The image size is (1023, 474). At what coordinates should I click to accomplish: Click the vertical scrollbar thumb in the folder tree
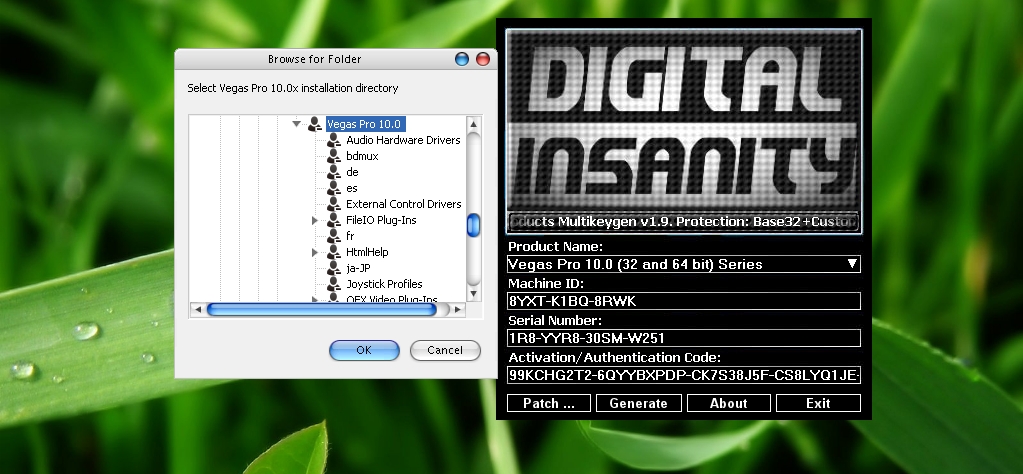[473, 225]
